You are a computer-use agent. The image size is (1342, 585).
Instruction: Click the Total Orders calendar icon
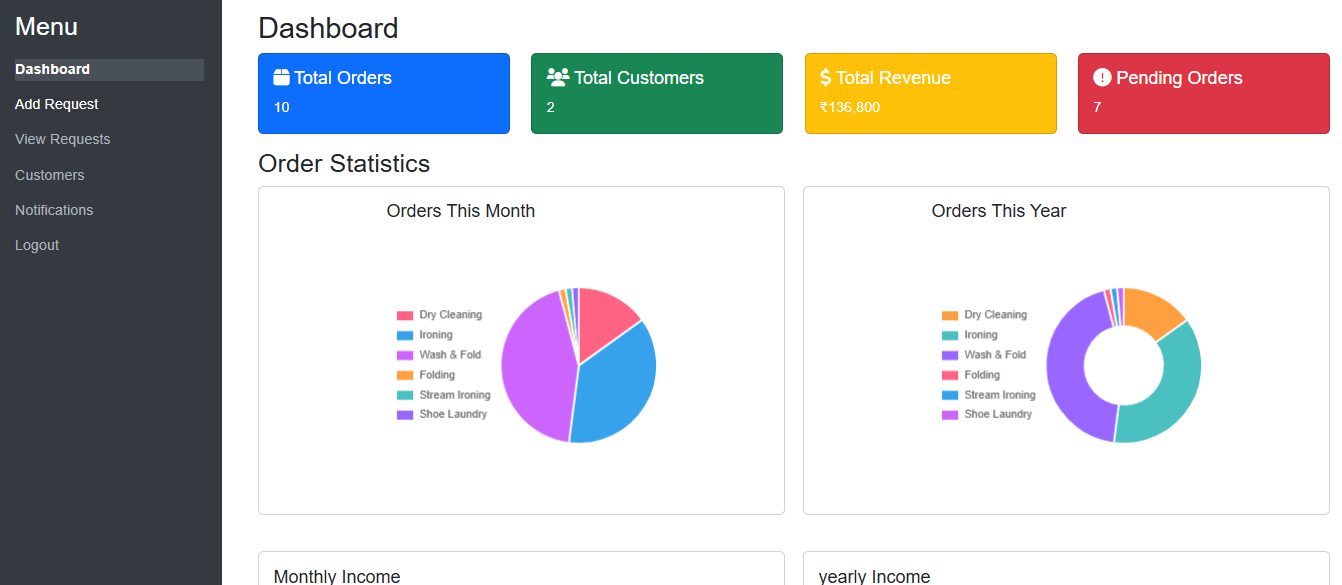(281, 77)
